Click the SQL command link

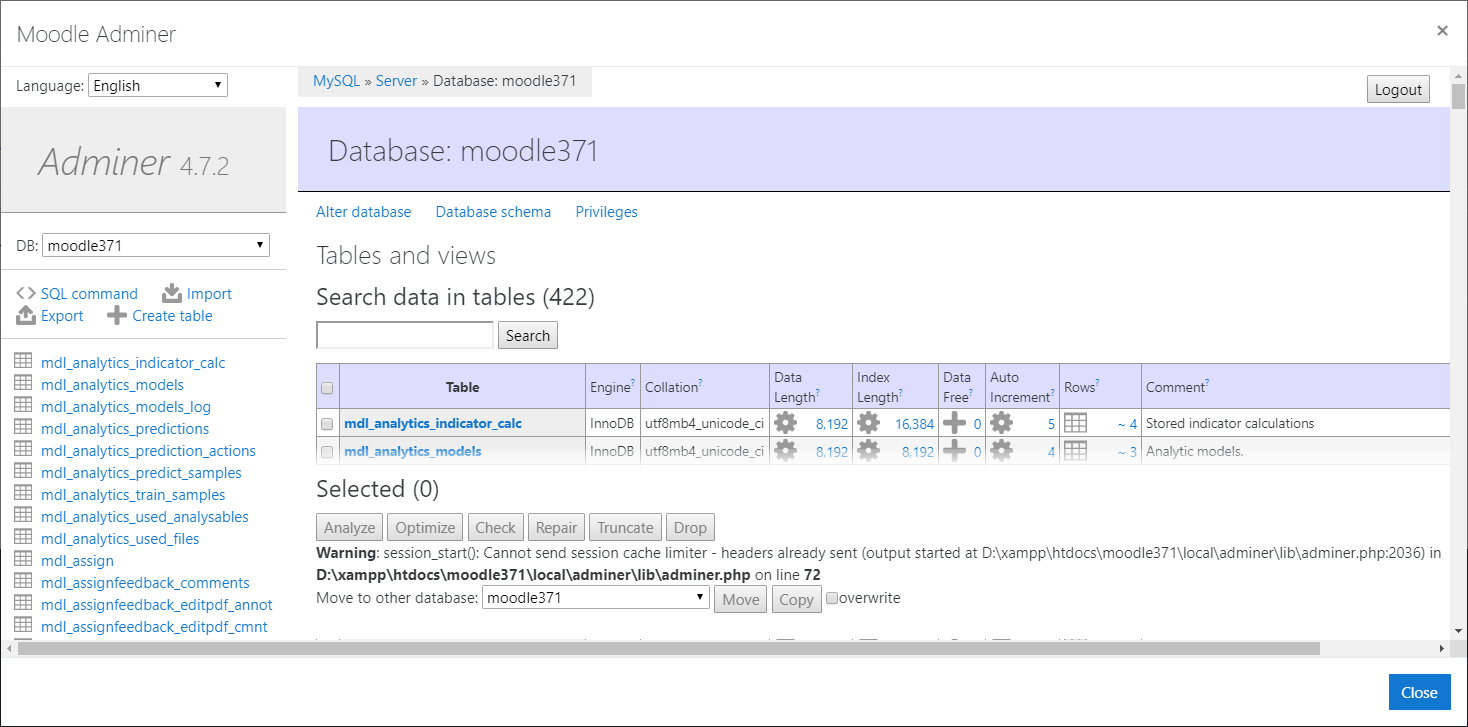pyautogui.click(x=89, y=293)
